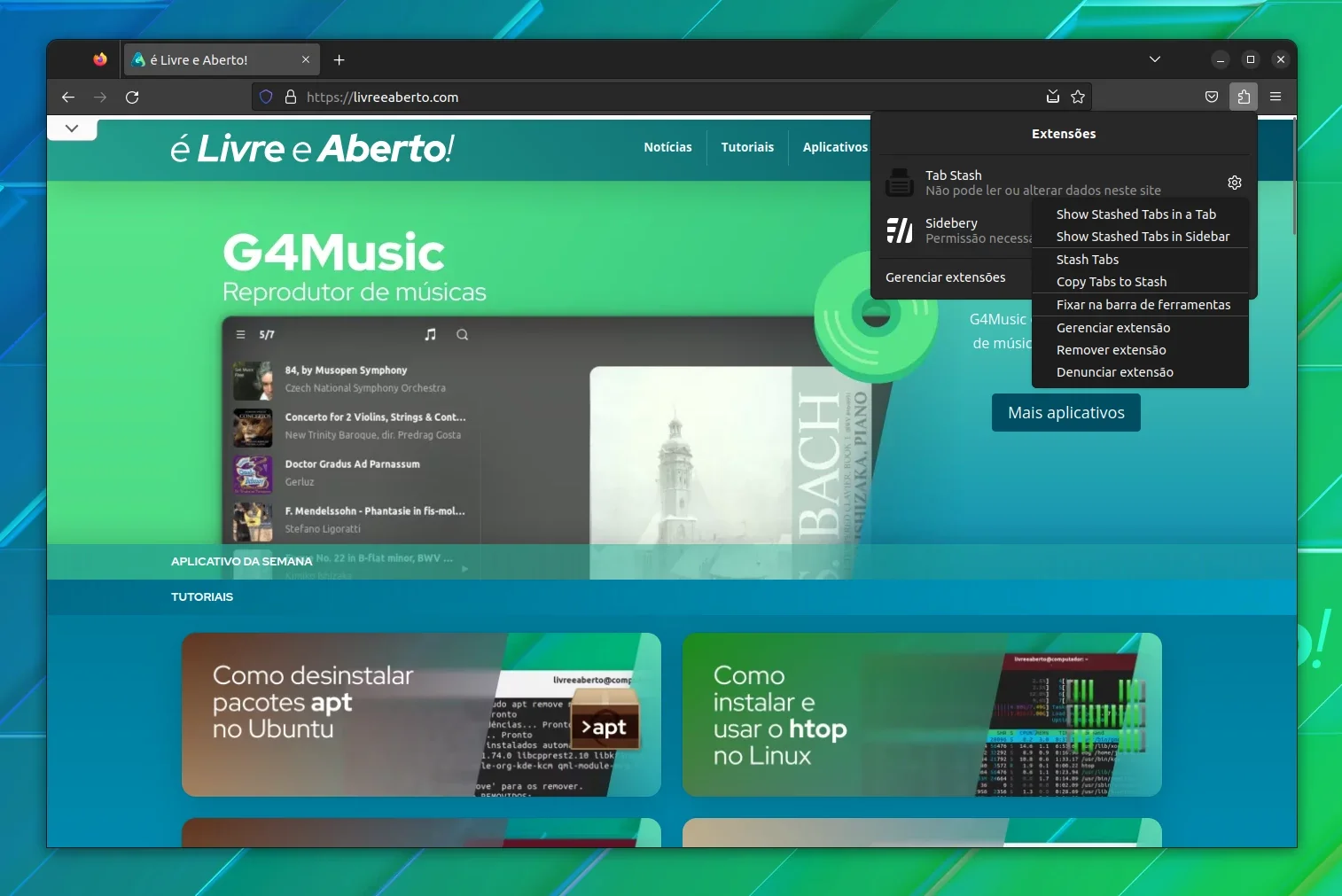The image size is (1342, 896).
Task: Select Show Stashed Tabs in a Tab
Action: [1140, 214]
